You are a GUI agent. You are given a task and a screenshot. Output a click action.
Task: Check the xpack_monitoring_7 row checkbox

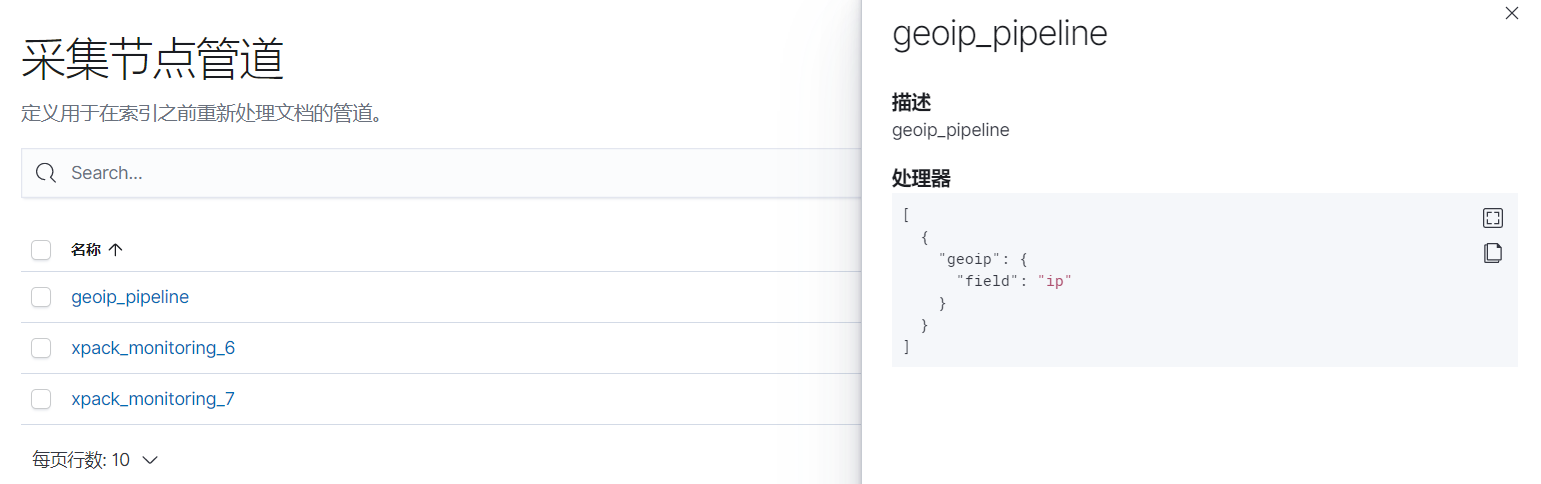coord(41,399)
